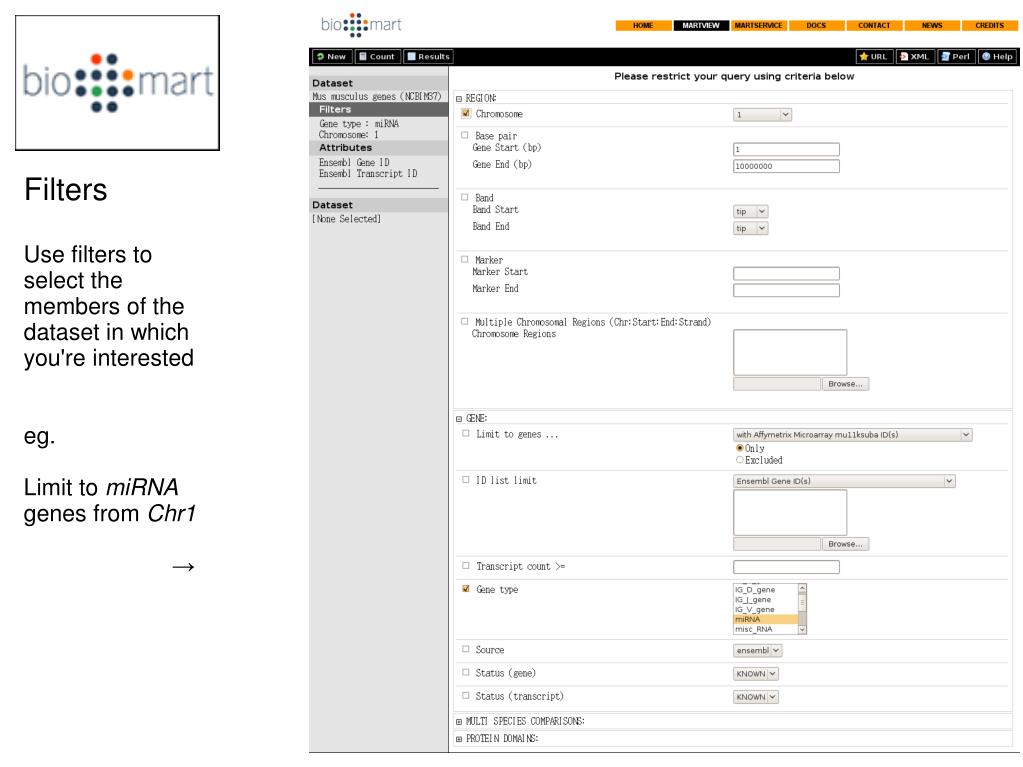This screenshot has height=767, width=1023.
Task: Open the CREDITS tab
Action: click(989, 25)
